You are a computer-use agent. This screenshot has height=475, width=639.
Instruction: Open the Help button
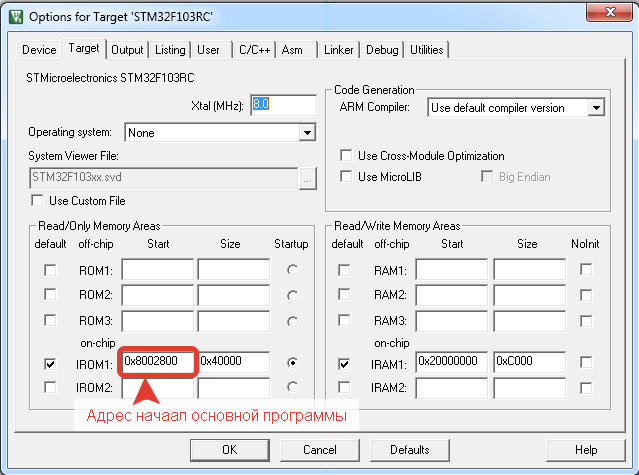pyautogui.click(x=586, y=450)
